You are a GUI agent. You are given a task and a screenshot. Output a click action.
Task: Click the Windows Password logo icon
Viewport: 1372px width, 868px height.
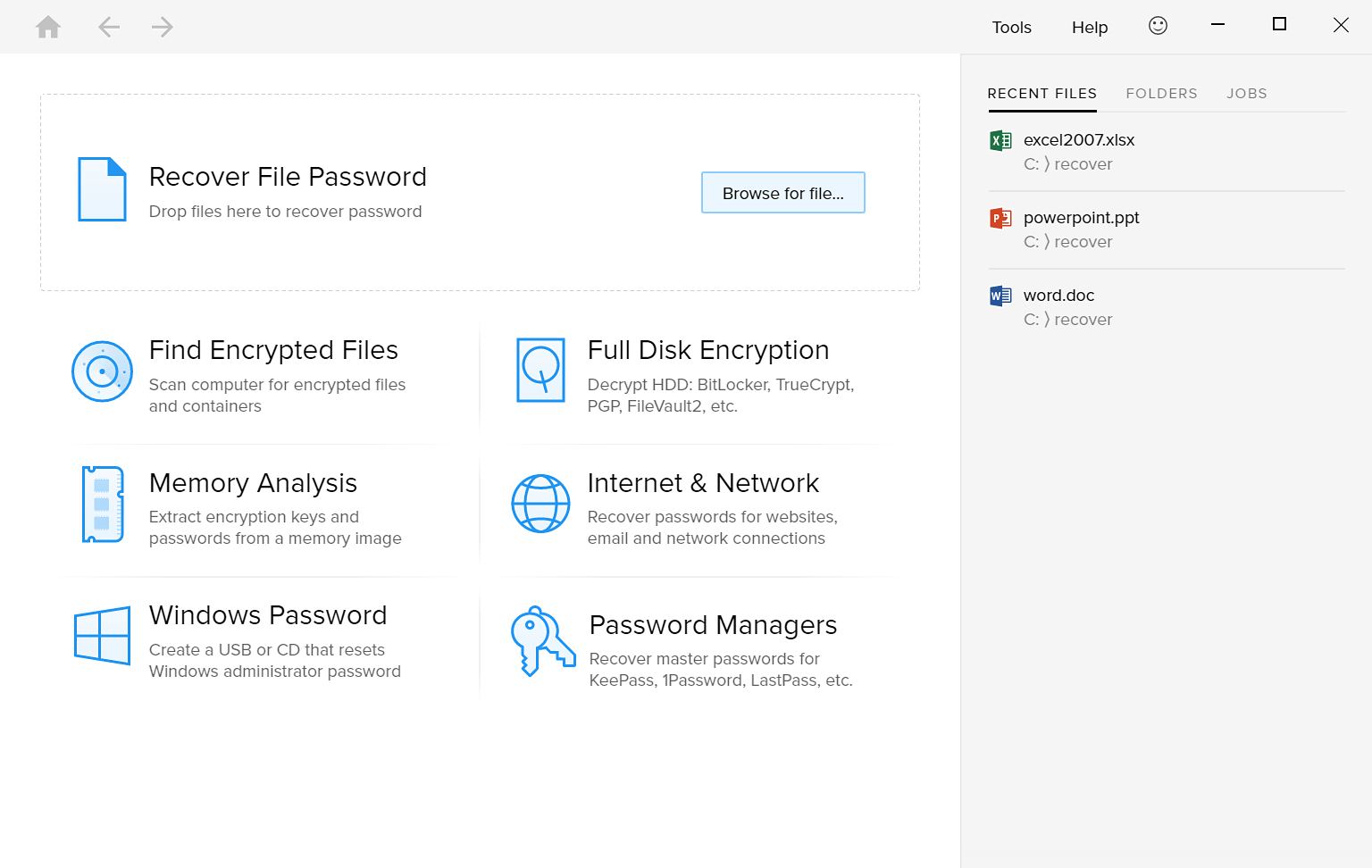(103, 636)
